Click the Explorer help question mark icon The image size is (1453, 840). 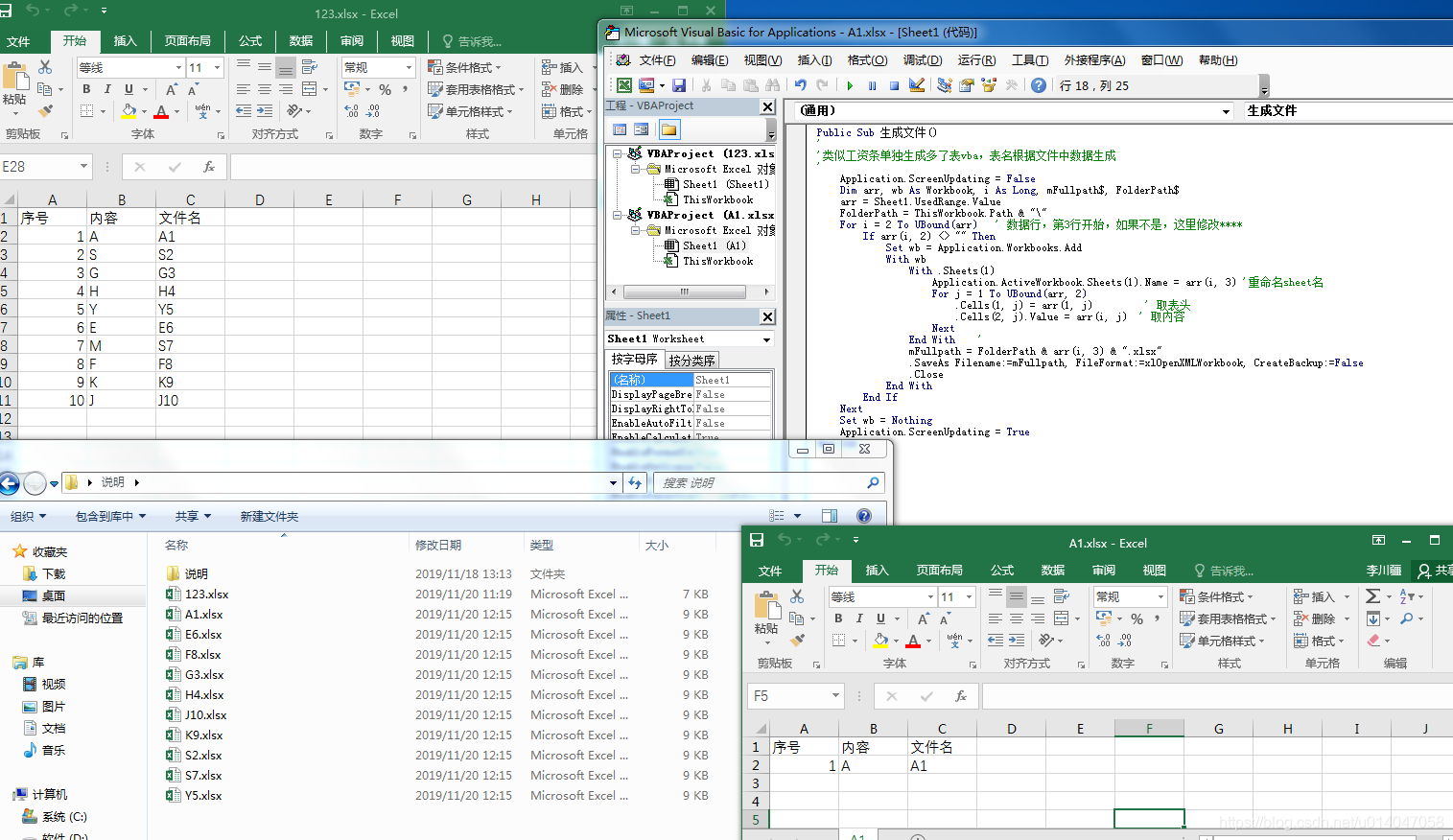pyautogui.click(x=864, y=516)
